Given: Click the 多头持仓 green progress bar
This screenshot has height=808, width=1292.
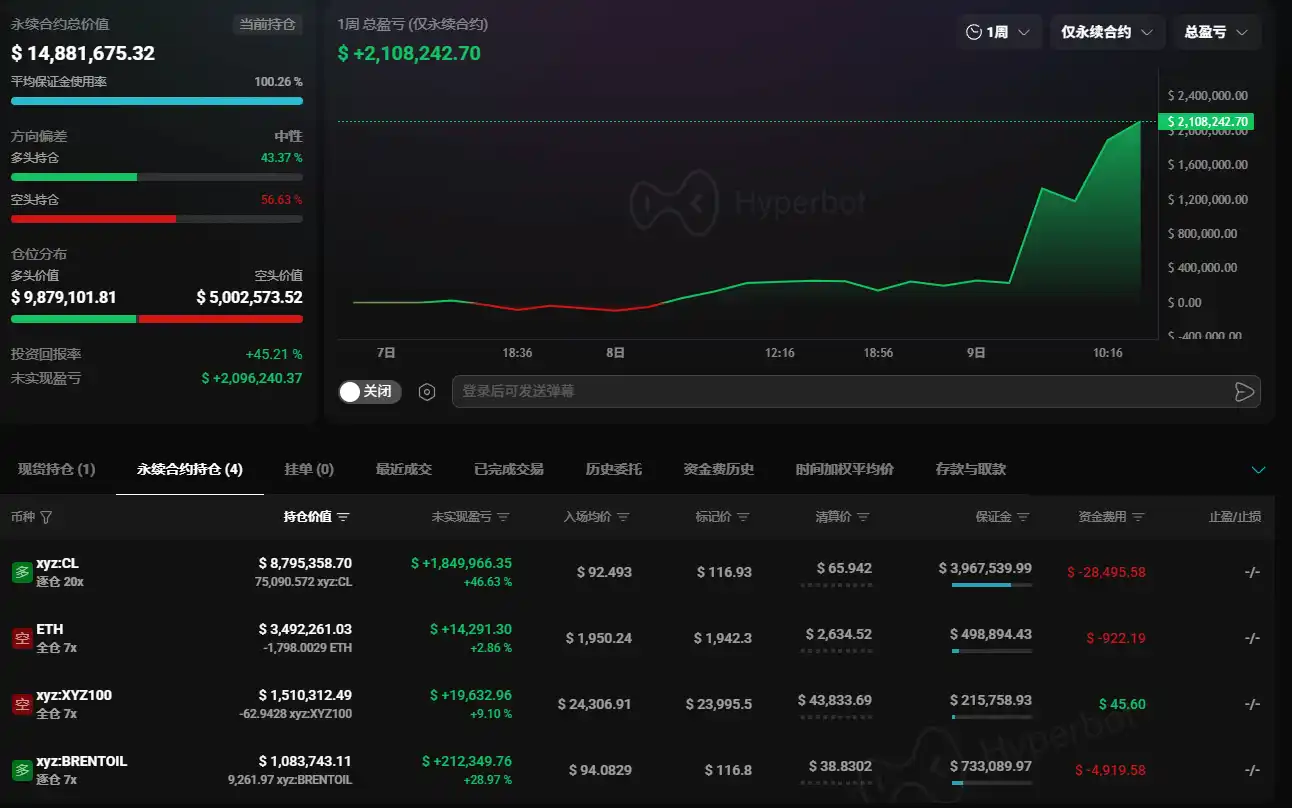Looking at the screenshot, I should point(156,177).
